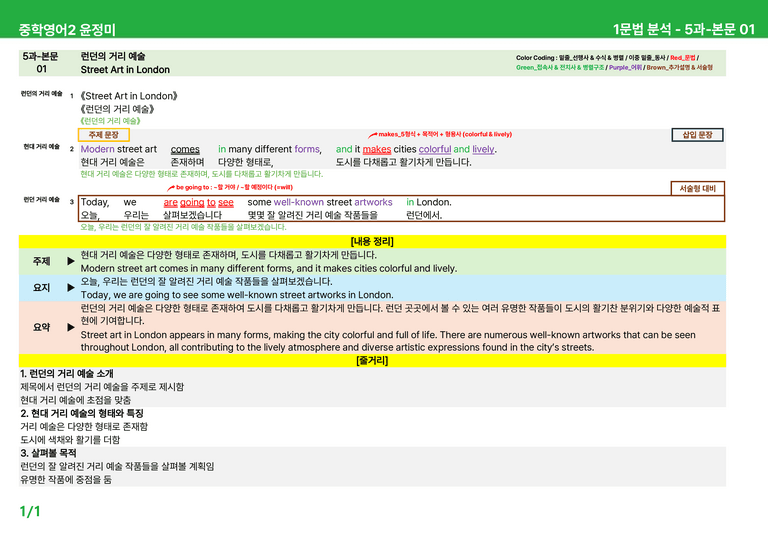Viewport: 768px width, 543px height.
Task: Click the ▶ arrow beside 요지
Action: tap(71, 287)
